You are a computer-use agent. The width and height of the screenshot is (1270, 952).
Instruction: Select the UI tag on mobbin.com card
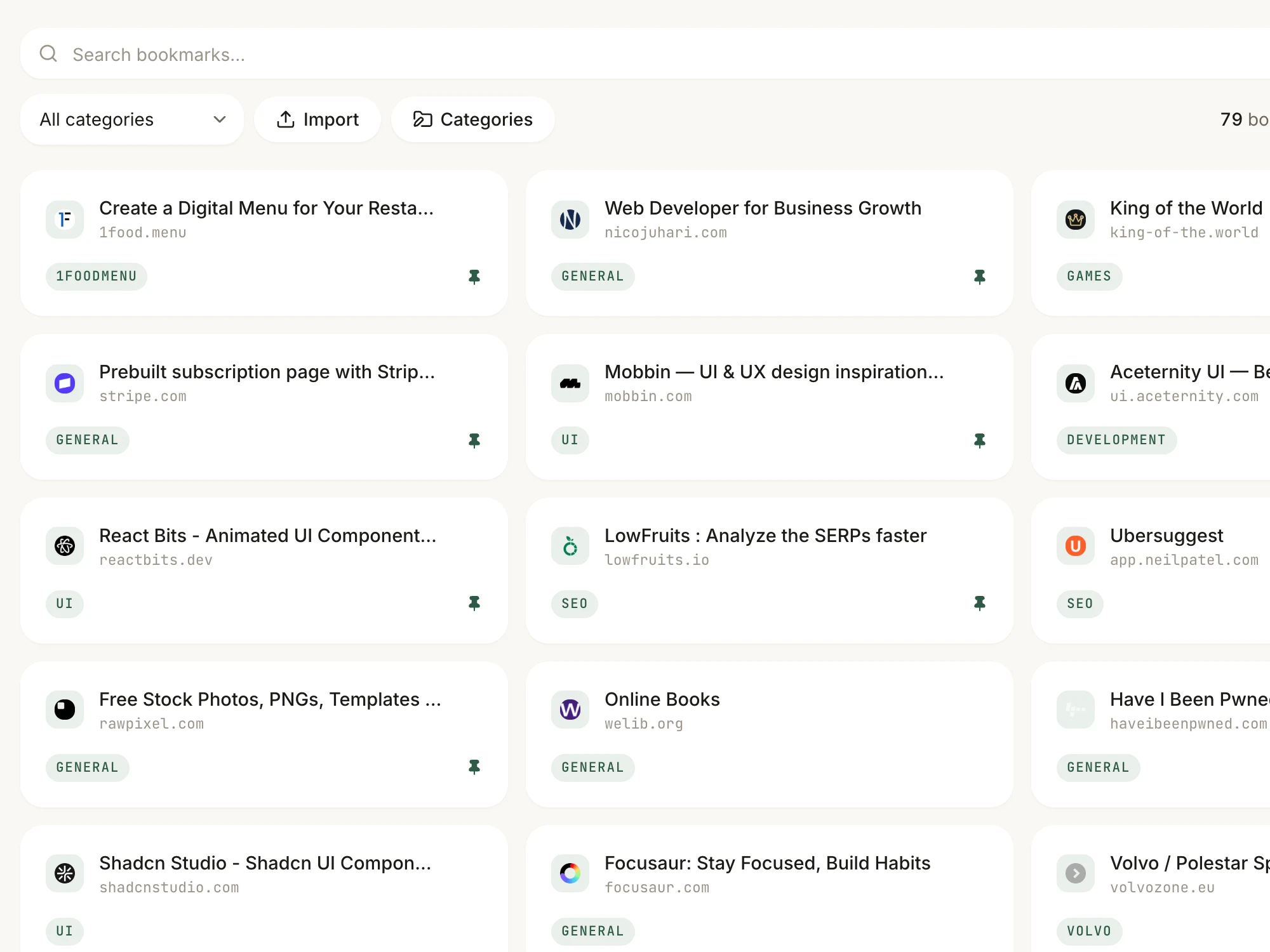coord(570,440)
